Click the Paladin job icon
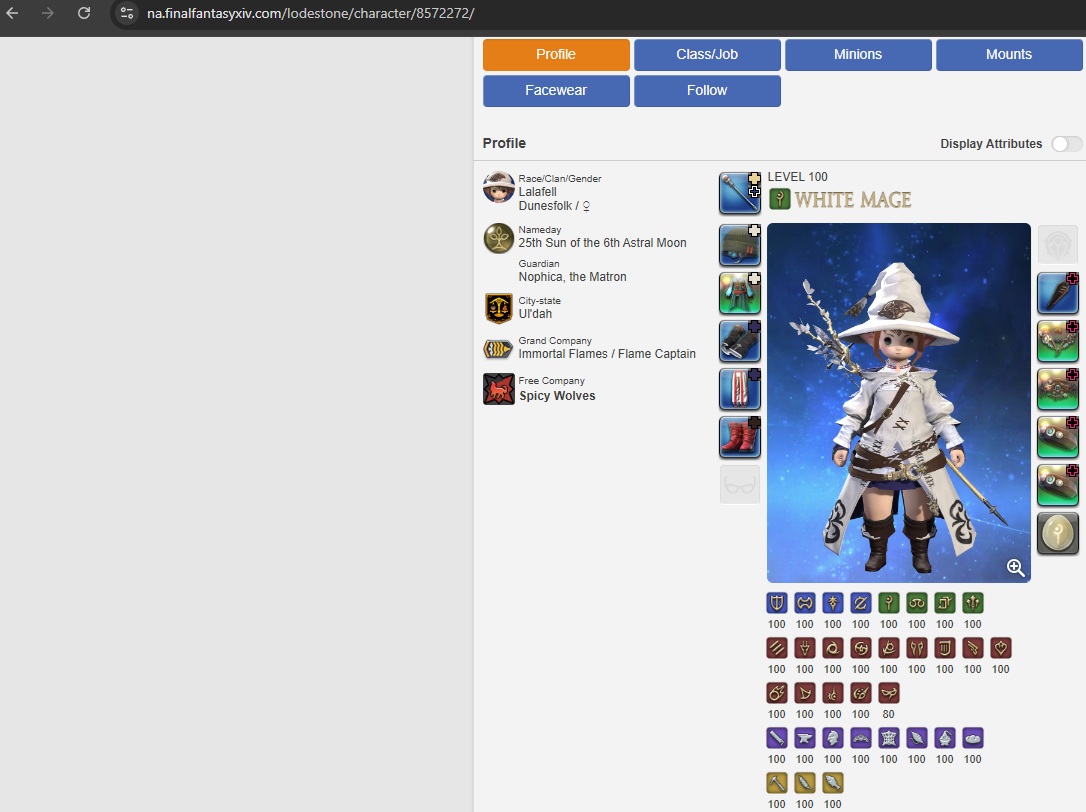The height and width of the screenshot is (812, 1086). (x=777, y=603)
